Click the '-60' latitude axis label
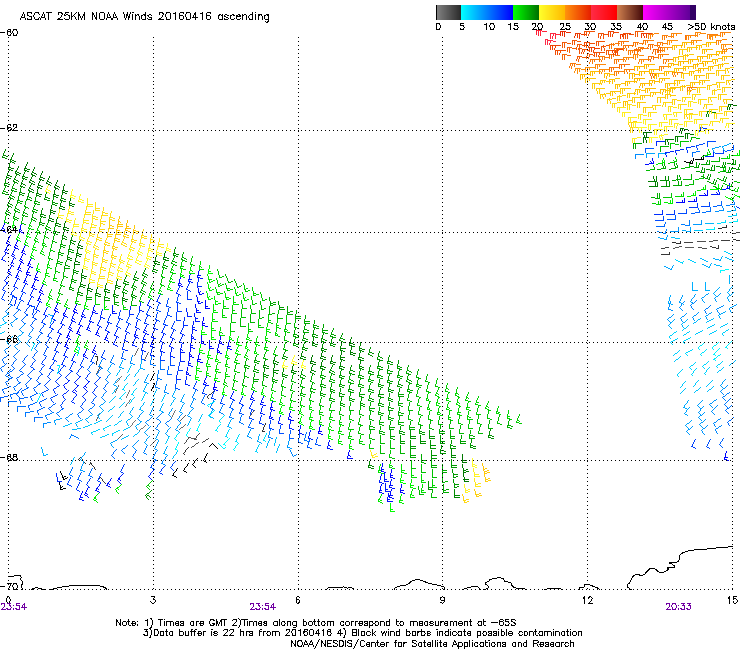Viewport: 740px width, 650px height. pos(9,33)
